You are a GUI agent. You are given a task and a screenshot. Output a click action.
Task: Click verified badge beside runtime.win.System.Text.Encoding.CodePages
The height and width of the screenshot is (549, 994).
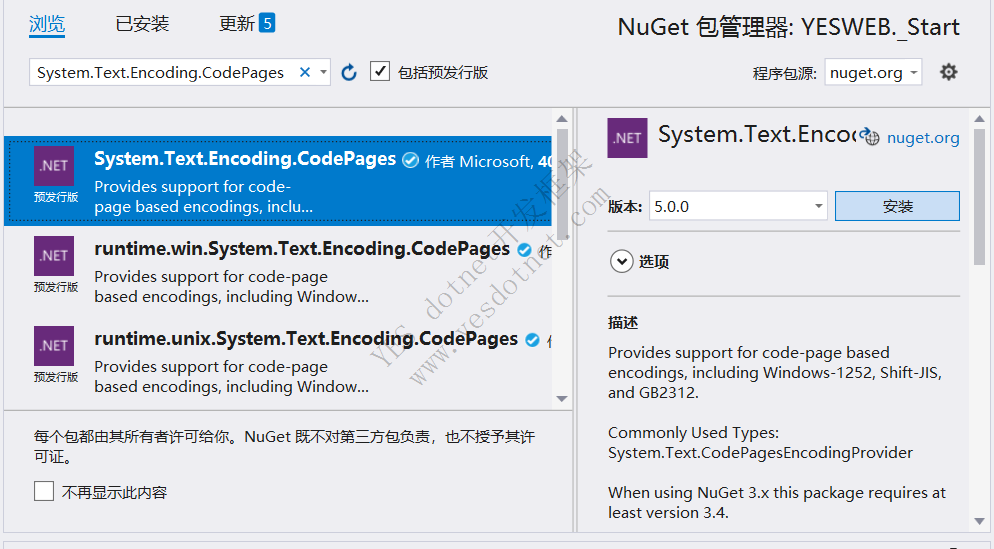pyautogui.click(x=524, y=250)
